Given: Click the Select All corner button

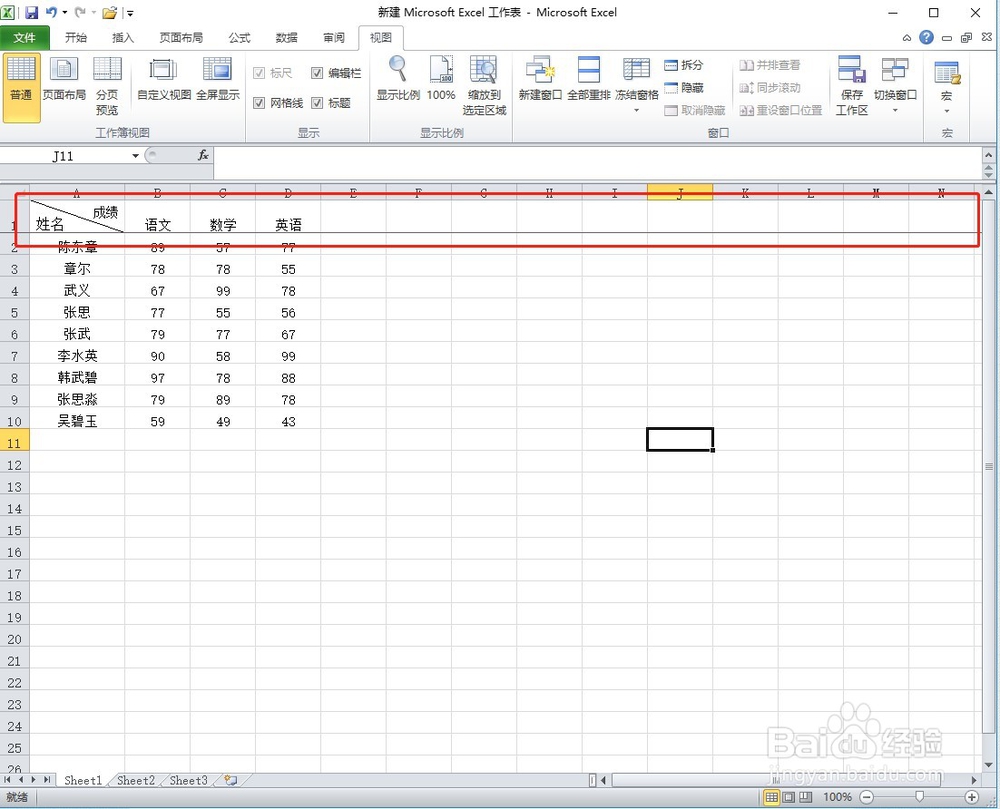Looking at the screenshot, I should point(14,191).
